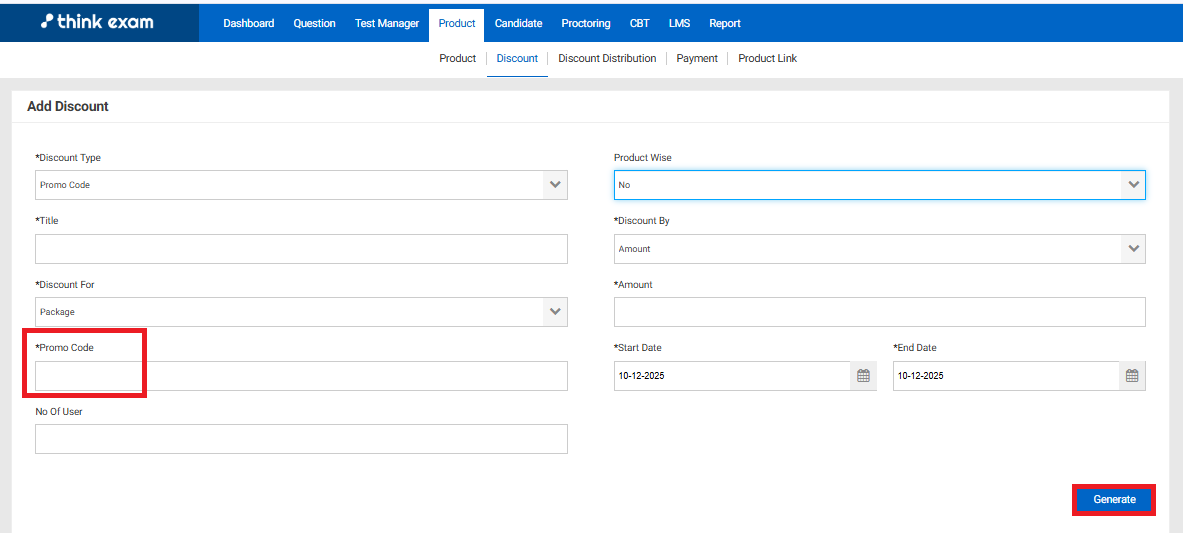Open the Test Manager menu
The height and width of the screenshot is (533, 1183).
(387, 23)
